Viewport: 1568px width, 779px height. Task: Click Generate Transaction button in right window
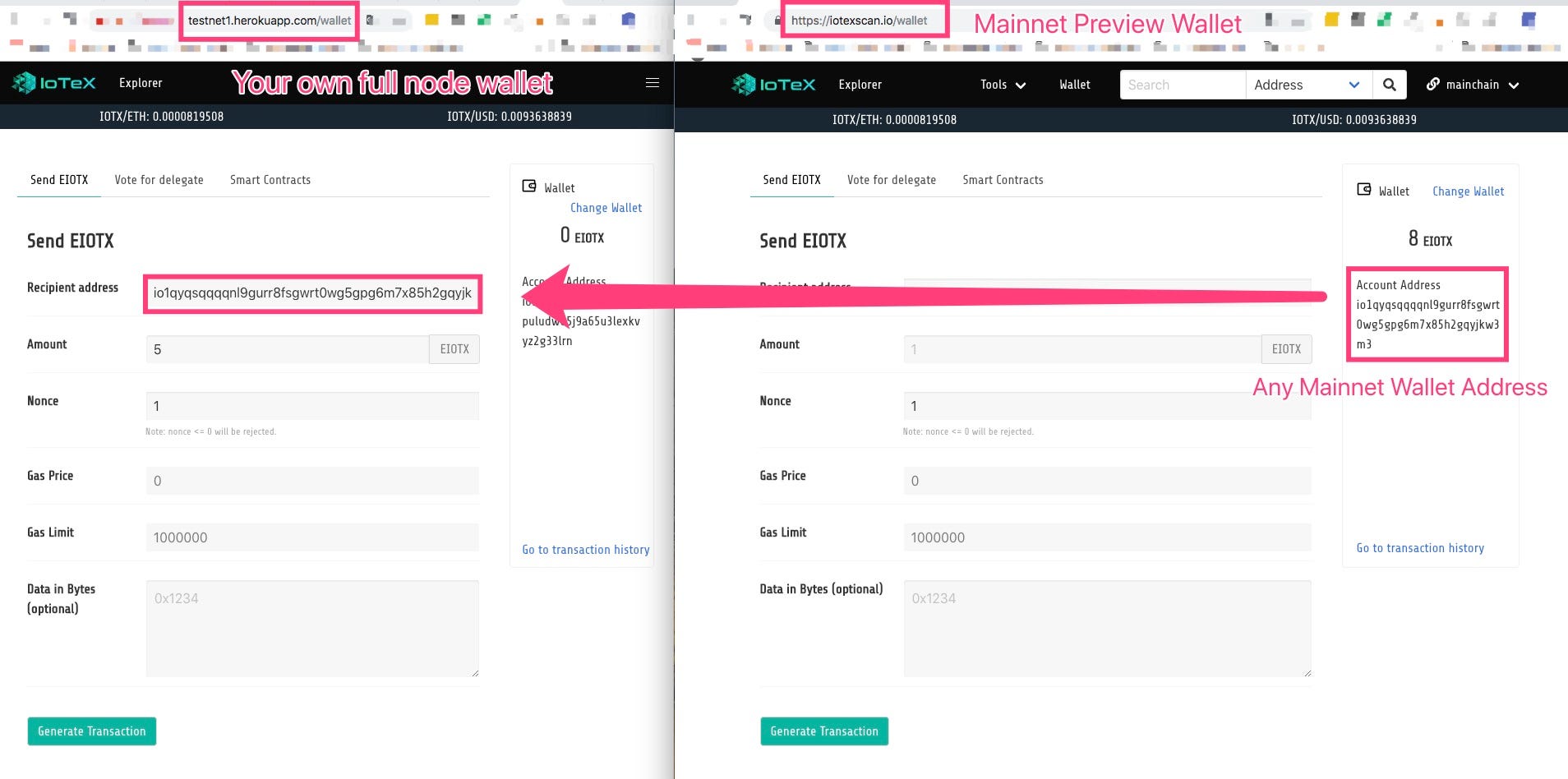(x=824, y=731)
